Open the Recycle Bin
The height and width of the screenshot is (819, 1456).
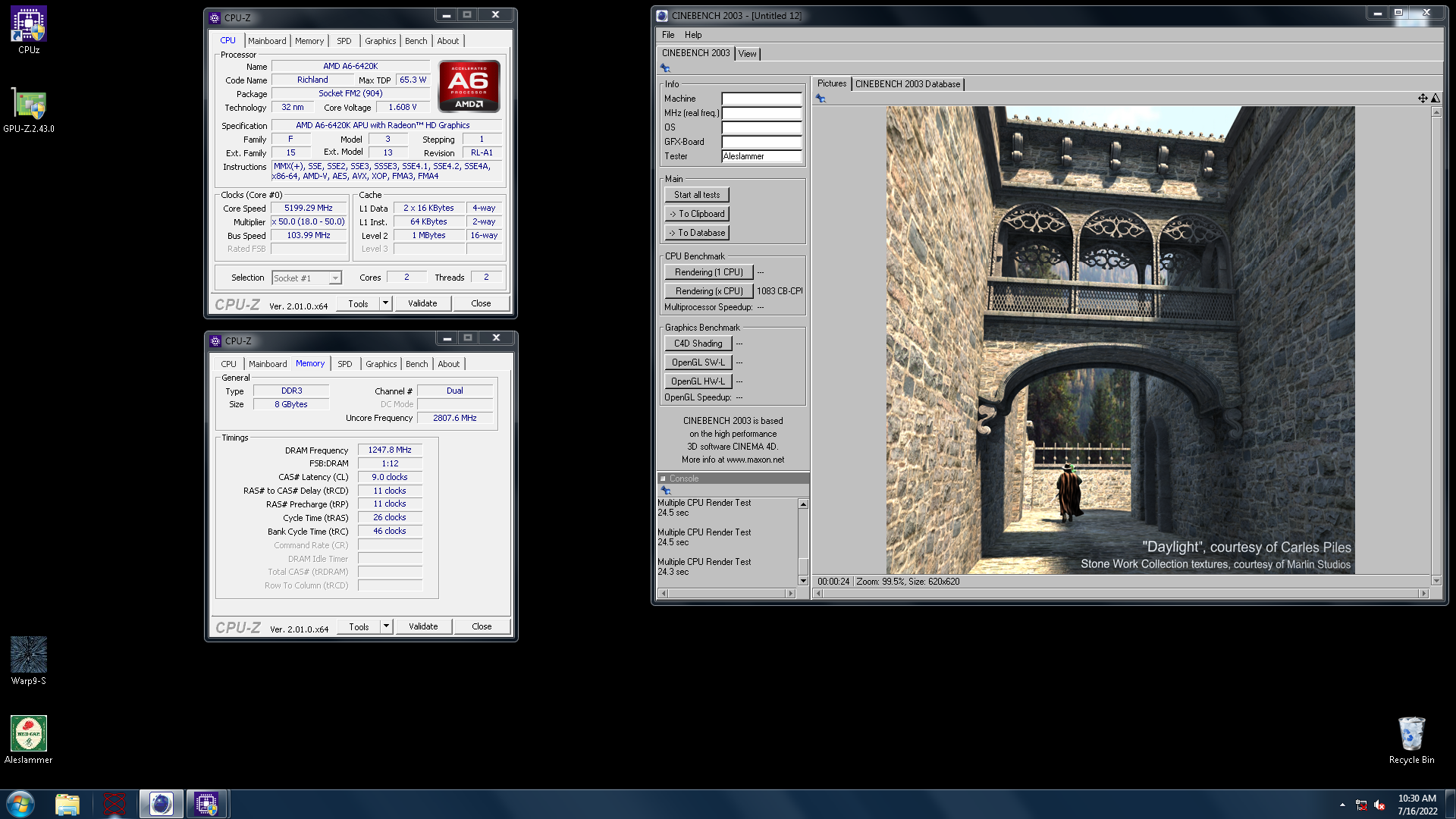pyautogui.click(x=1411, y=740)
